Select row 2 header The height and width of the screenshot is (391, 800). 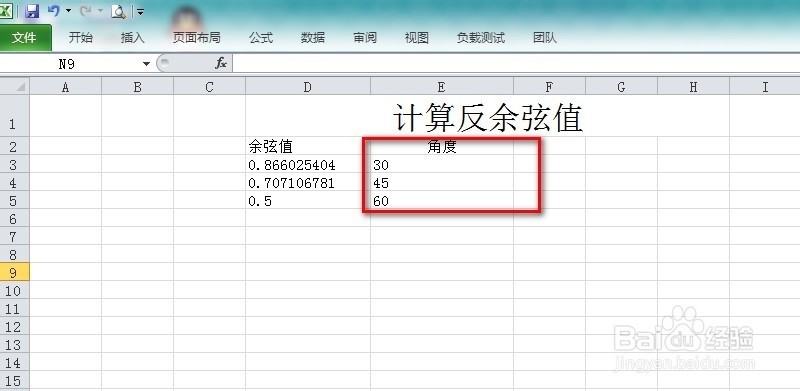coord(14,146)
